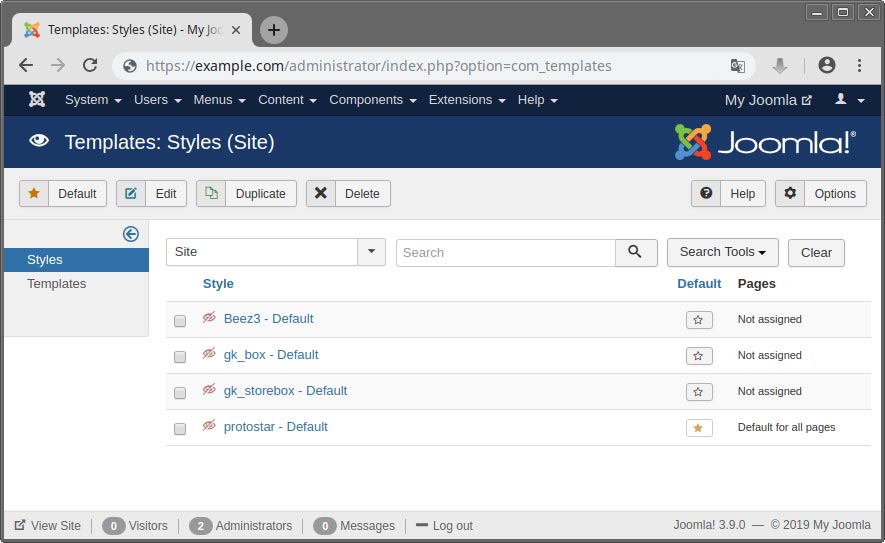
Task: Close the Templates: Styles browser tab
Action: tap(236, 30)
